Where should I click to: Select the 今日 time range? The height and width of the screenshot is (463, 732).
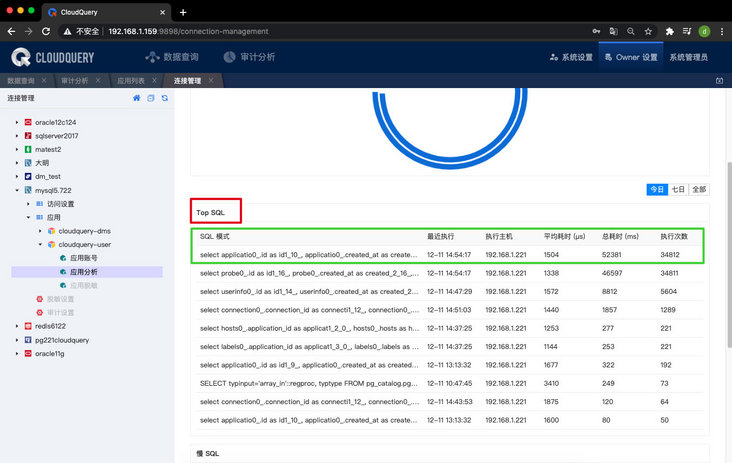click(657, 189)
